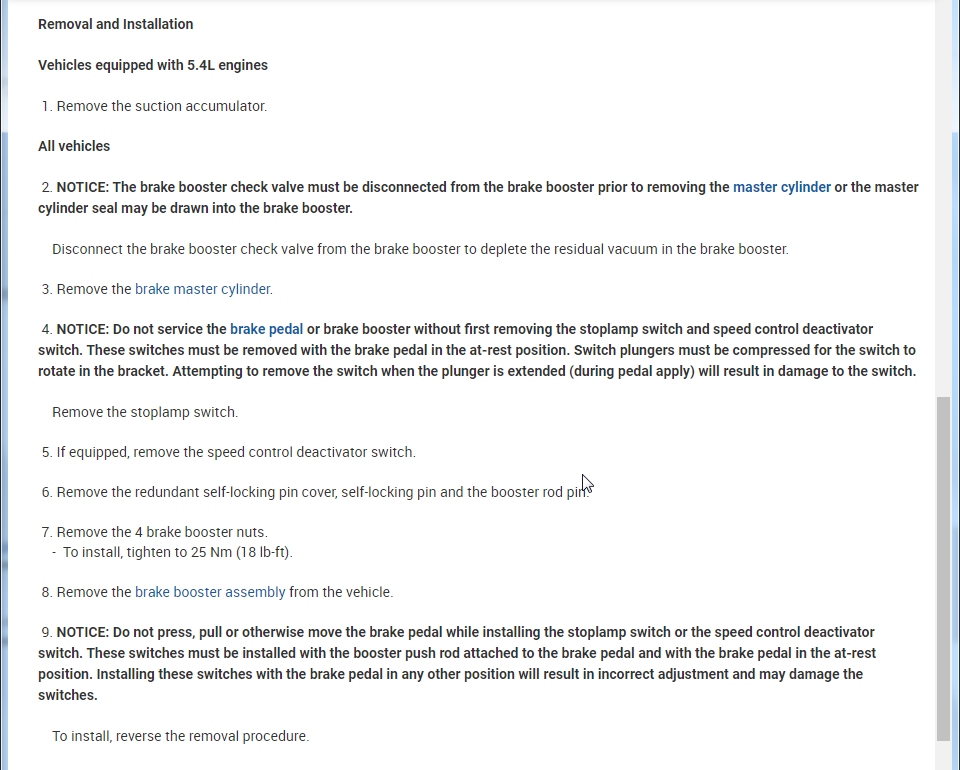Screen dimensions: 960x770
Task: Click step 7 about the brake booster nuts
Action: 161,532
